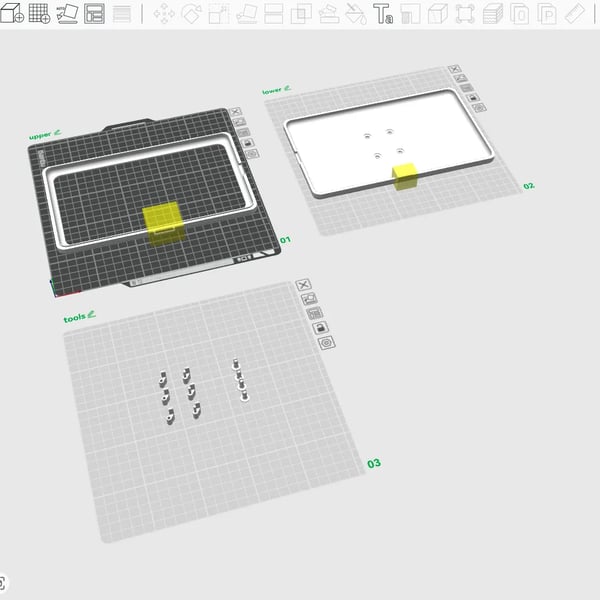Remove the tools plate with X icon
600x600 pixels.
[x=303, y=285]
